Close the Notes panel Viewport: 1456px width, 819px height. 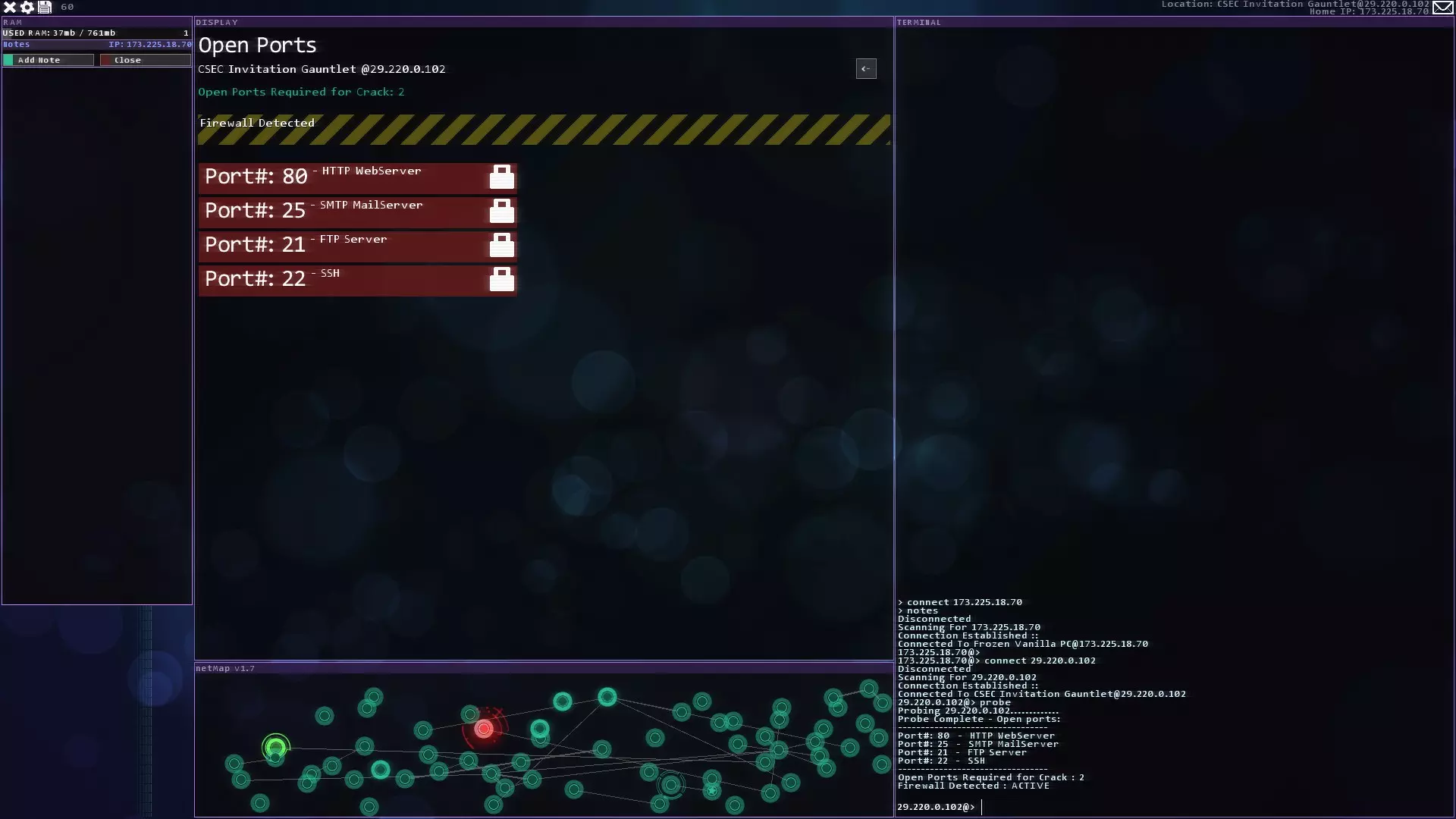coord(145,60)
